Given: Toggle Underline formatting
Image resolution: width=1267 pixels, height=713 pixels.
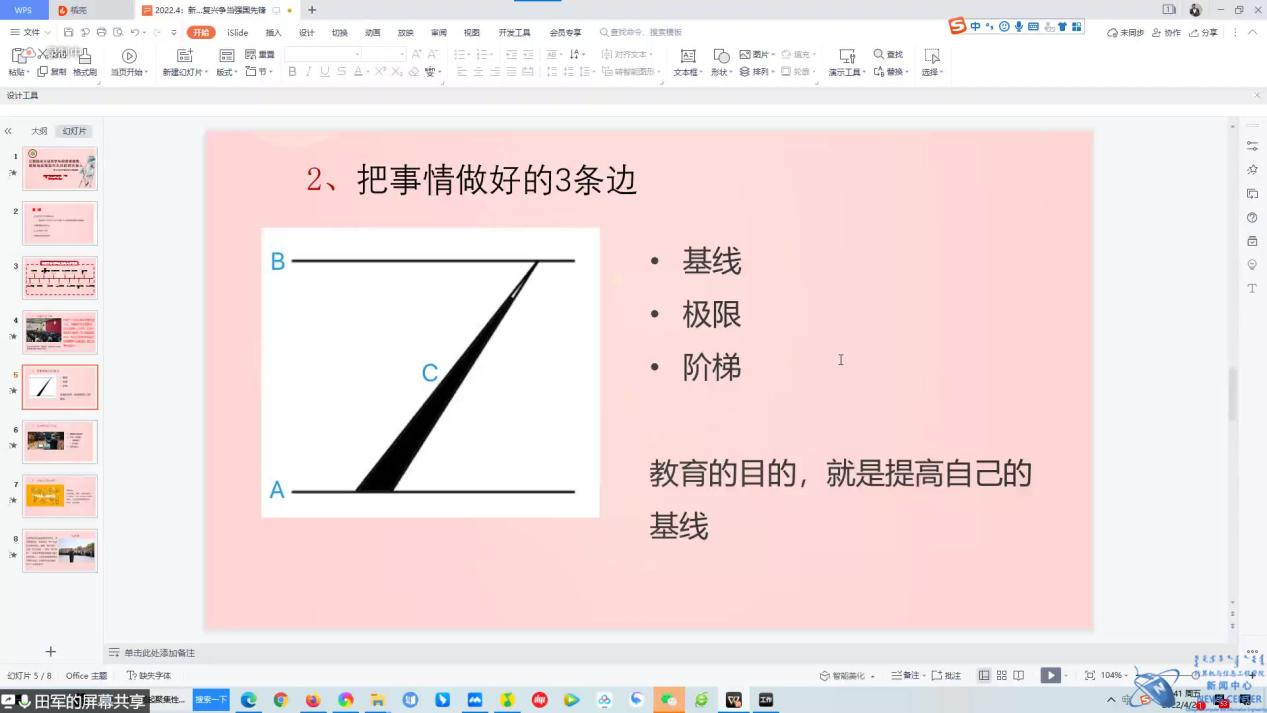Looking at the screenshot, I should tap(325, 72).
